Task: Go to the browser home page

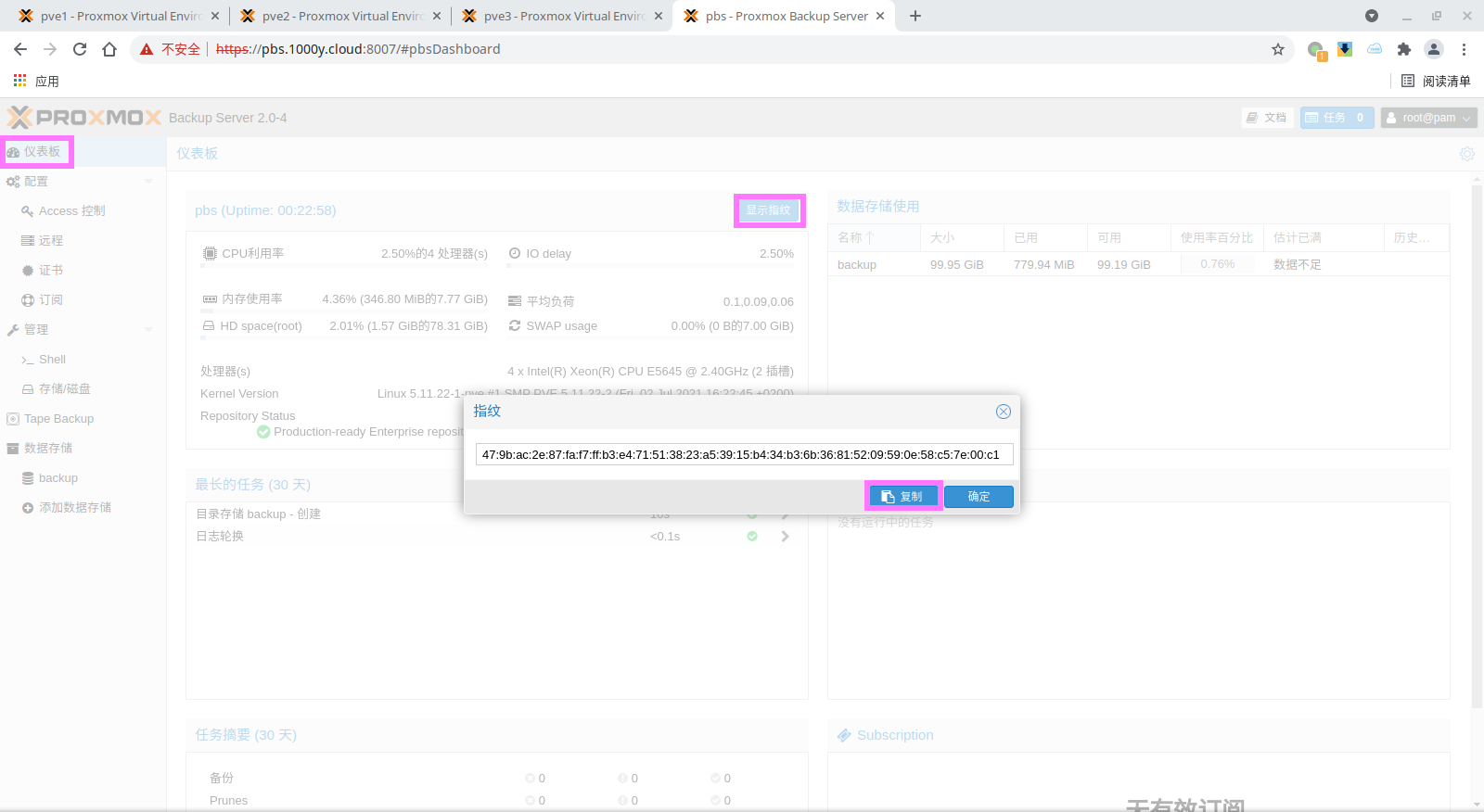Action: pos(109,49)
